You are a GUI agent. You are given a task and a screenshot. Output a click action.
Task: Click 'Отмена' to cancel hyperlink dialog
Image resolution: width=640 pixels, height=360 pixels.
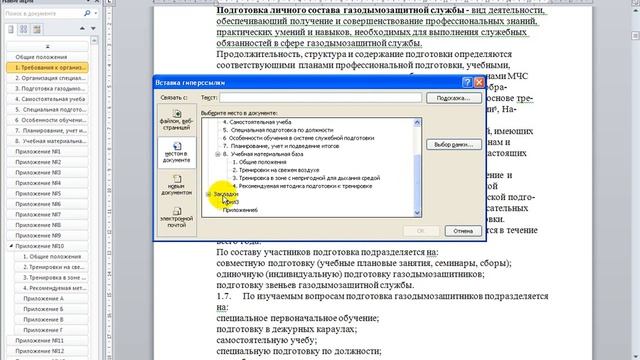point(463,231)
